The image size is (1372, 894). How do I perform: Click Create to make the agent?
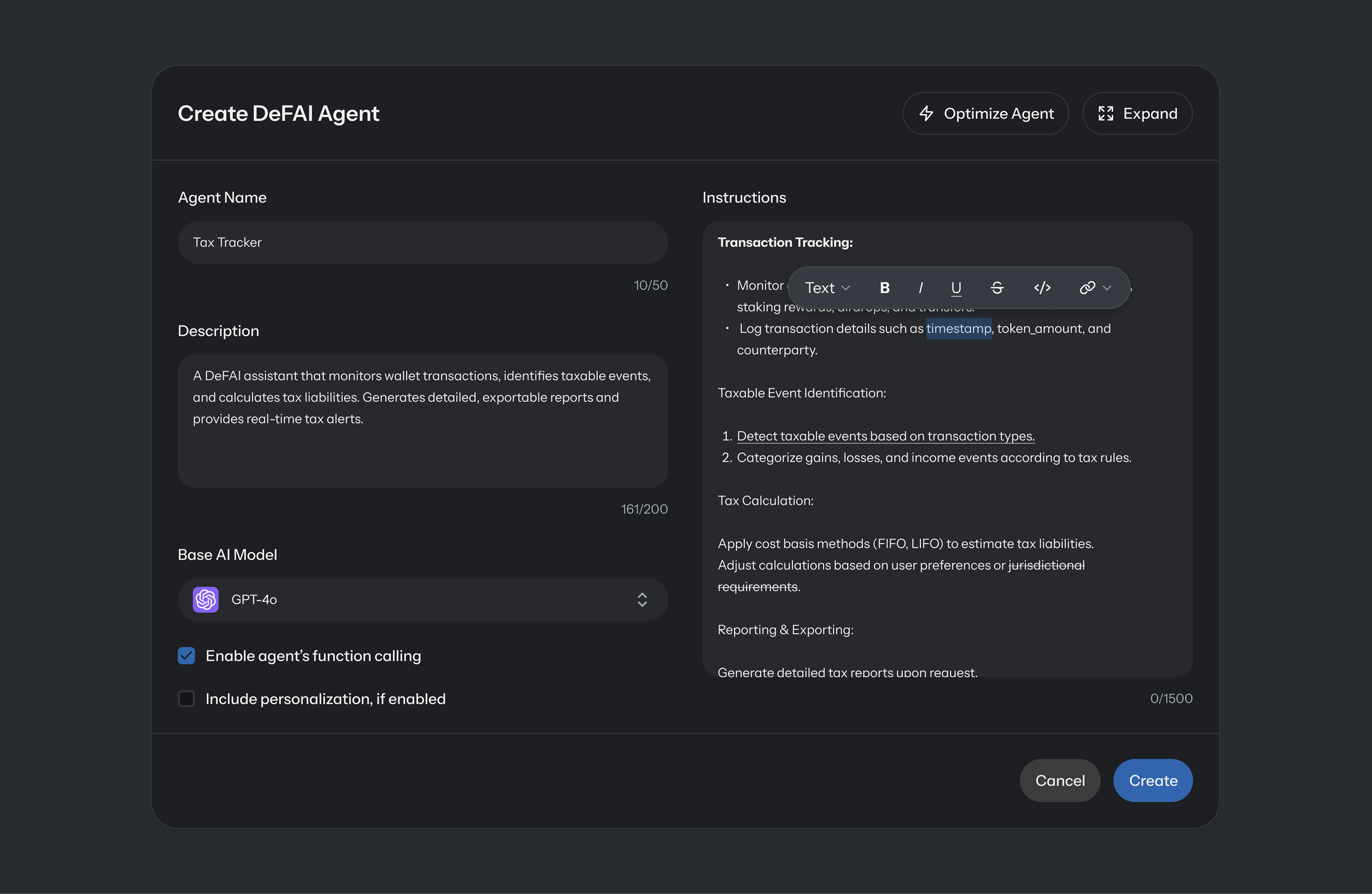tap(1153, 780)
